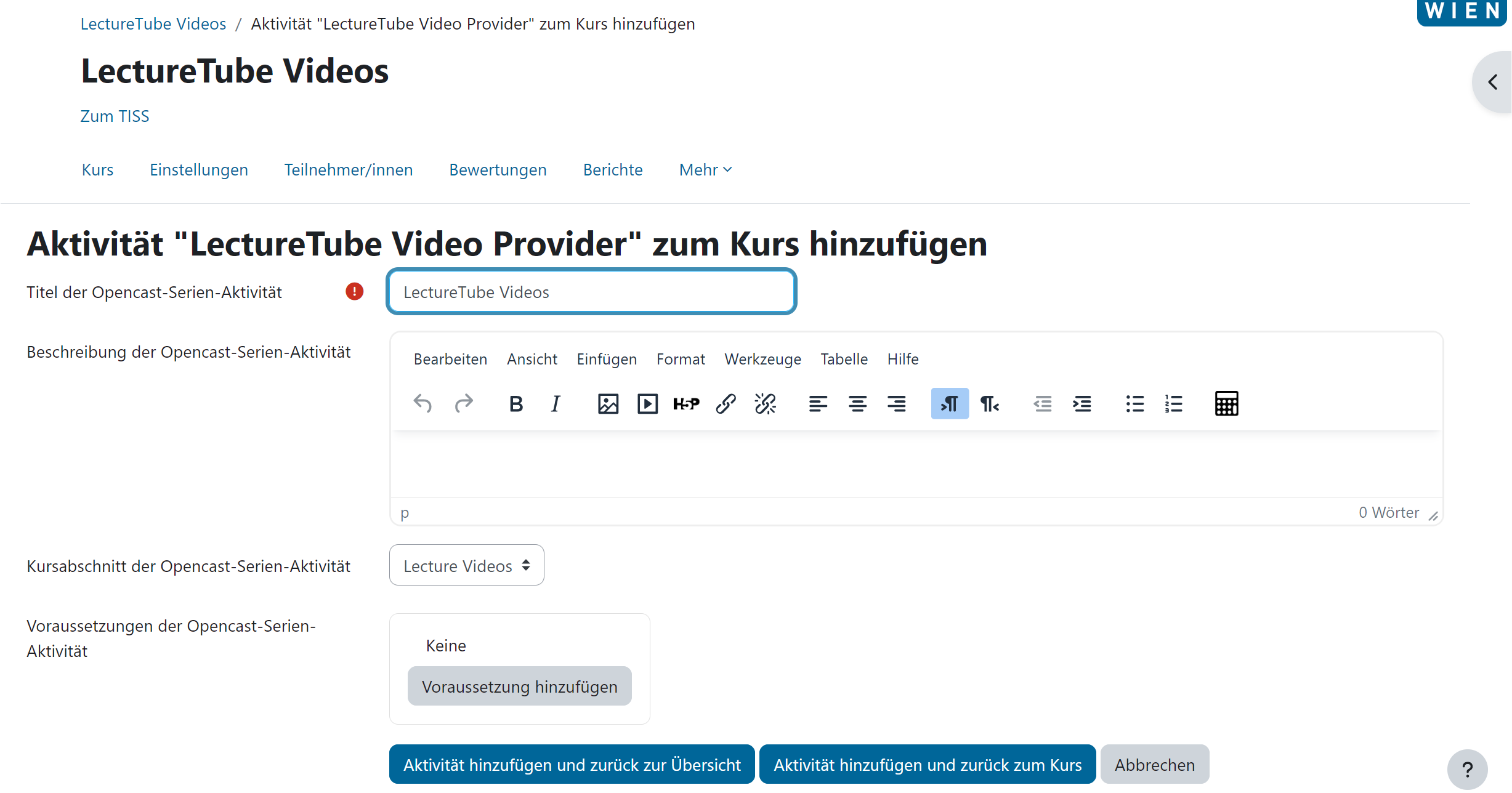Open the Einfügen editor menu
This screenshot has height=793, width=1512.
[607, 359]
